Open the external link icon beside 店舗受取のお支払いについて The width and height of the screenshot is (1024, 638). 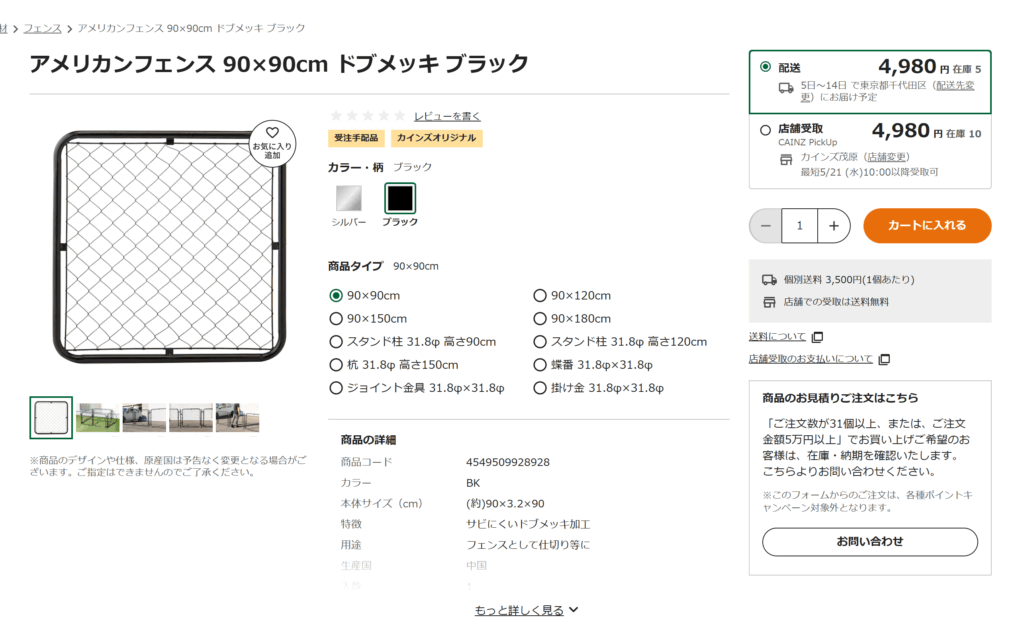tap(884, 359)
